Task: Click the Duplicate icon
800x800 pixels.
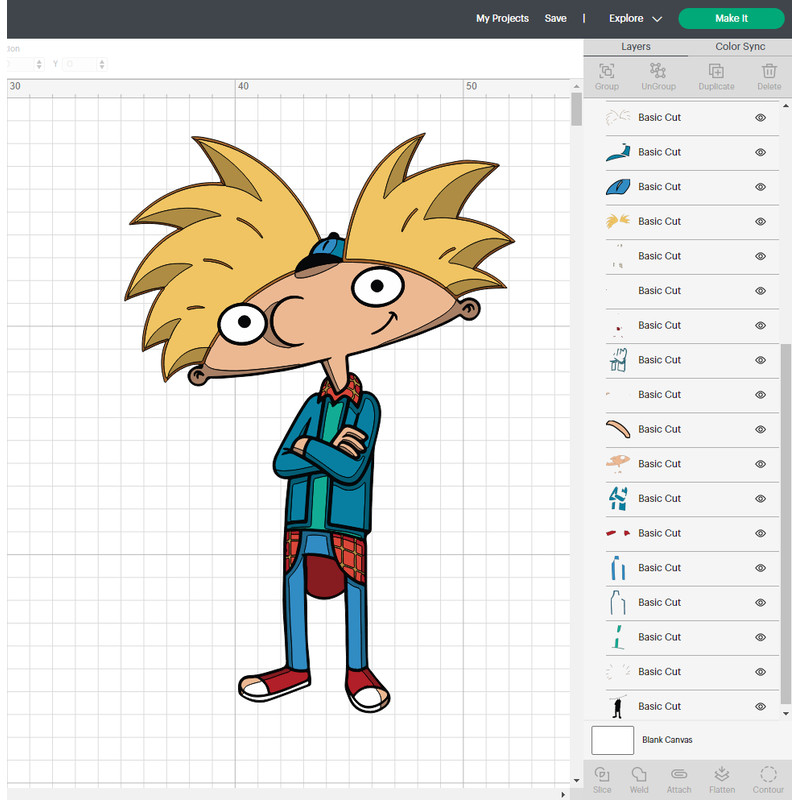Action: [716, 75]
